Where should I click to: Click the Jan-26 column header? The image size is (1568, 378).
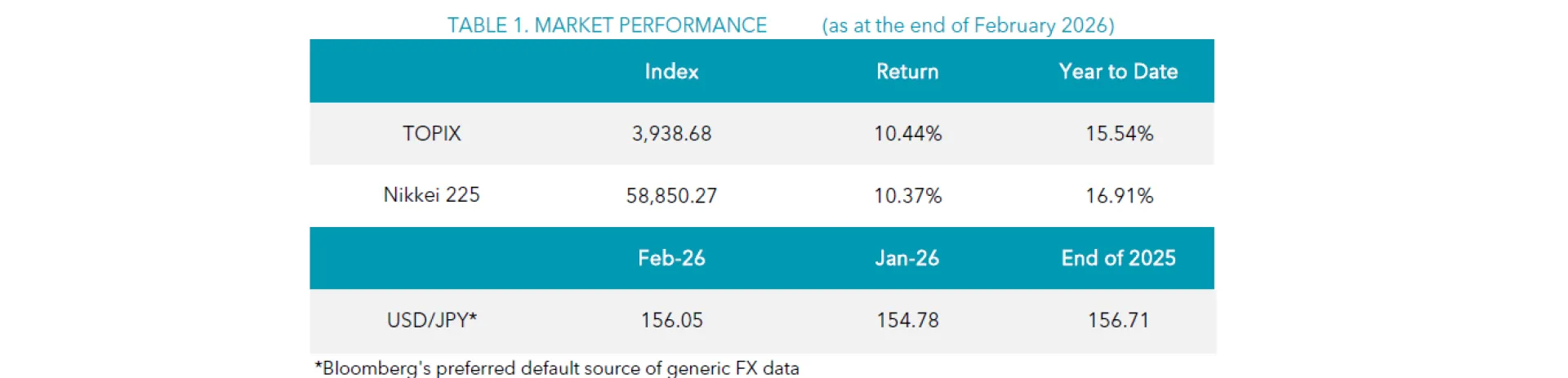point(907,258)
